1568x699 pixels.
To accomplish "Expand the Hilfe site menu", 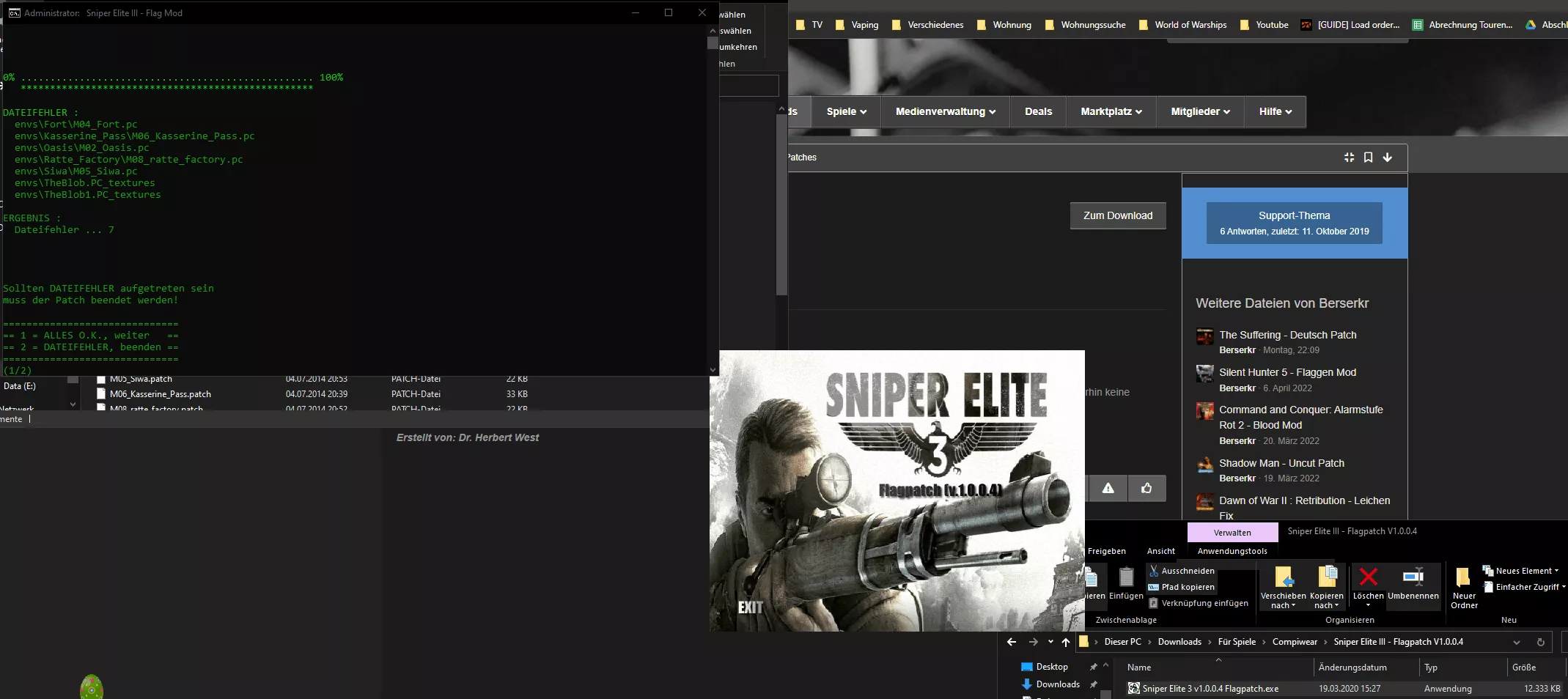I will [x=1276, y=111].
